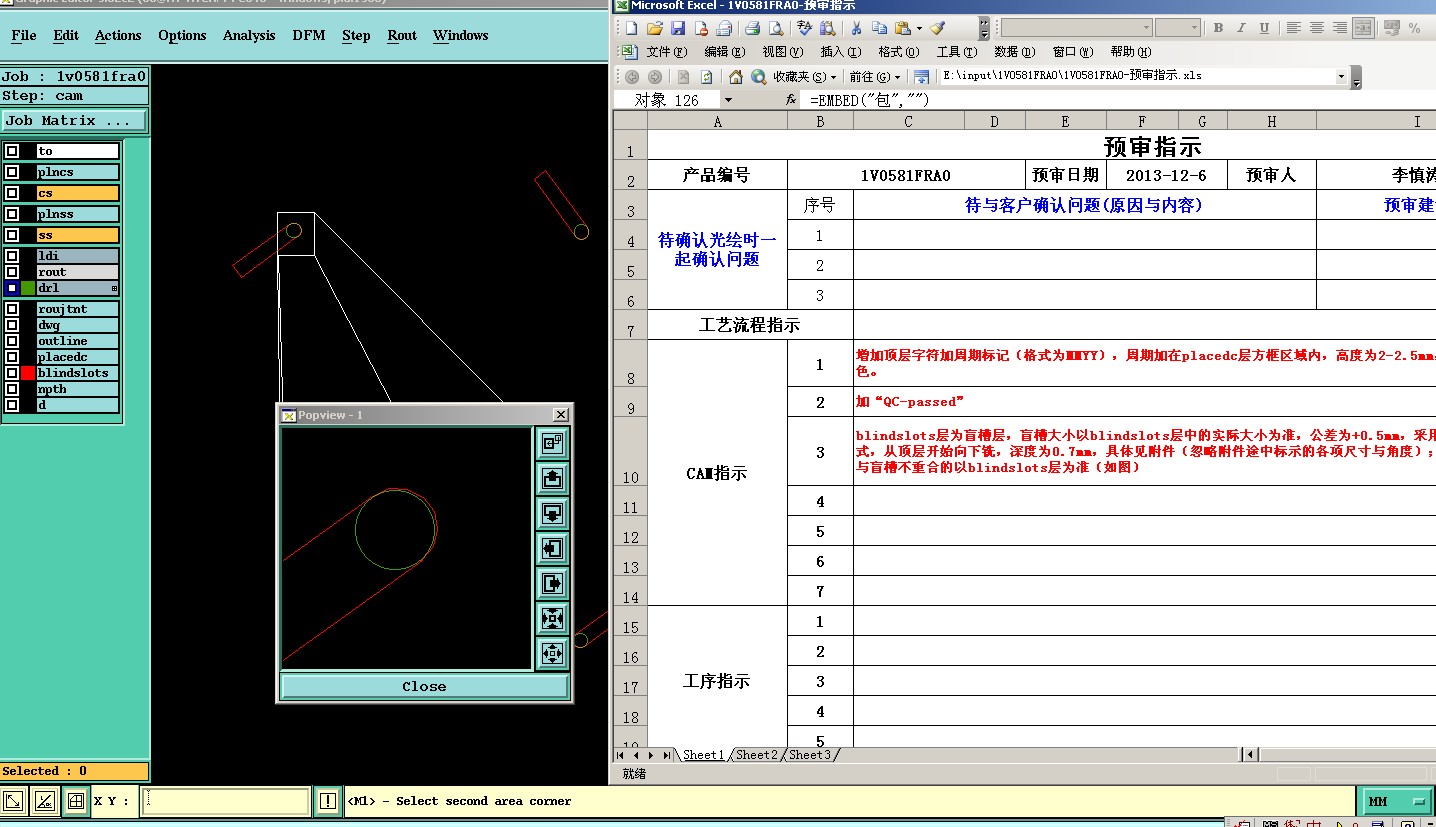Open the DFM menu in Genesis
This screenshot has height=827, width=1436.
(x=309, y=35)
